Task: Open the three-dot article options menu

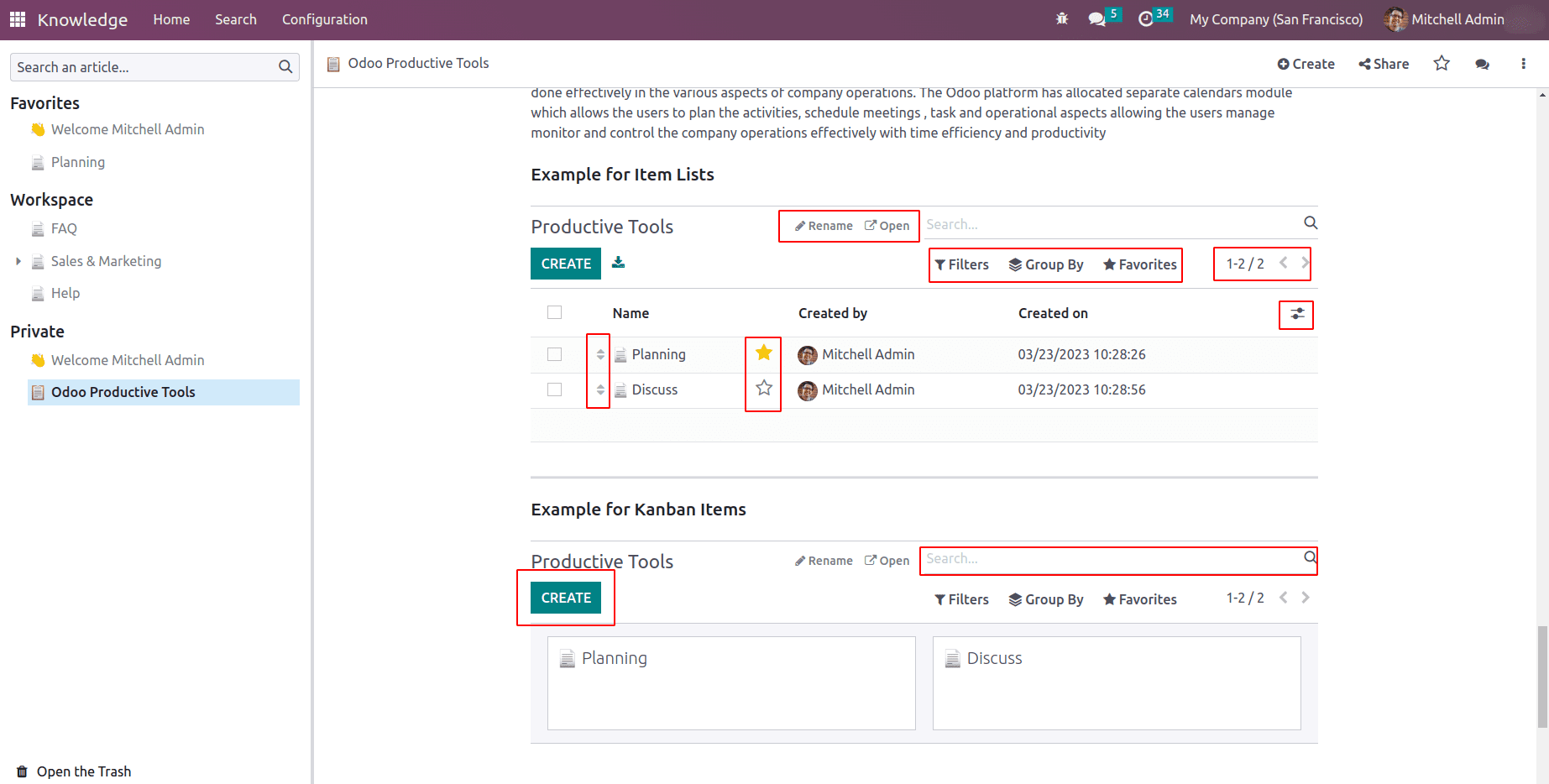Action: coord(1524,64)
